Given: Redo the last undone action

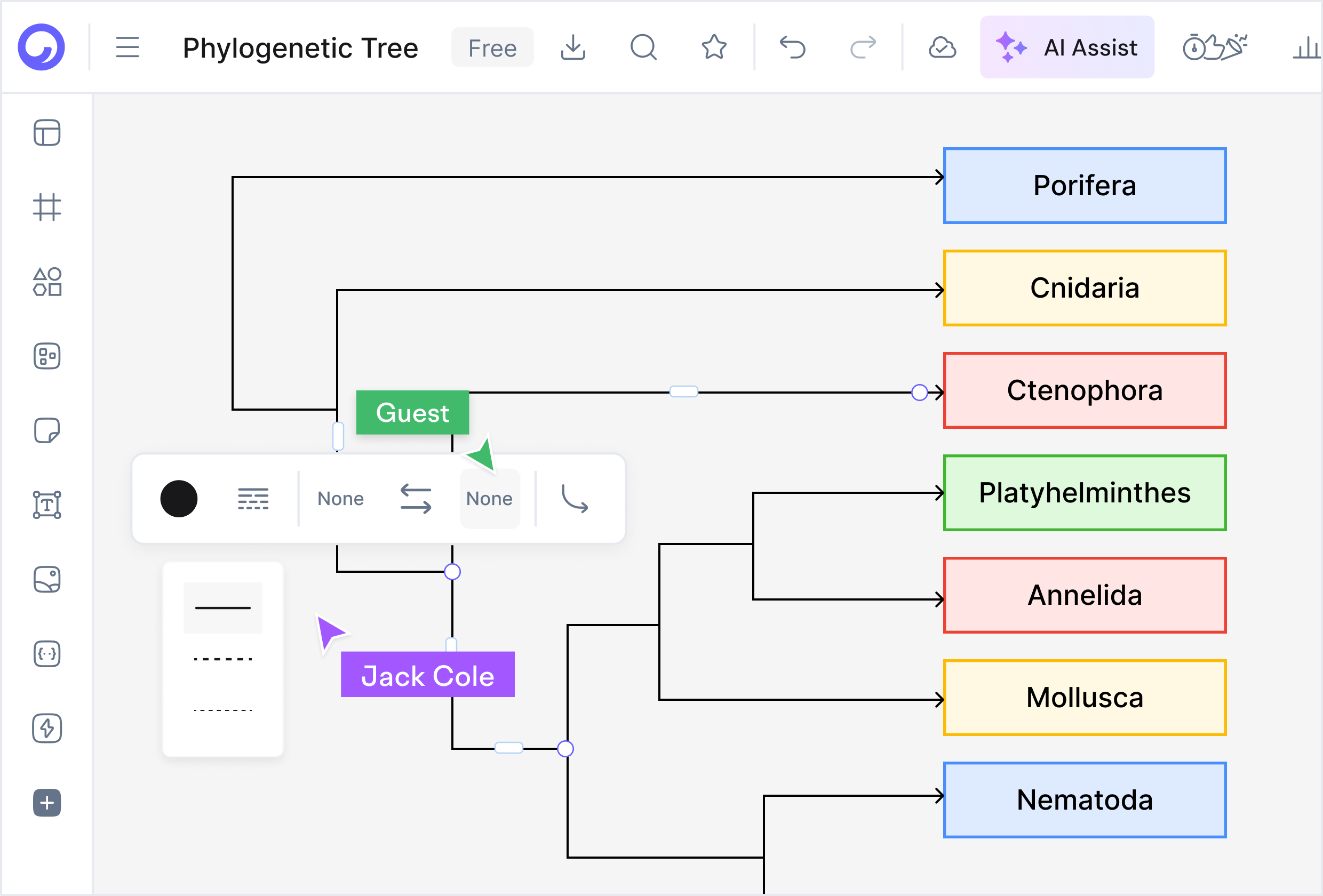Looking at the screenshot, I should tap(863, 47).
